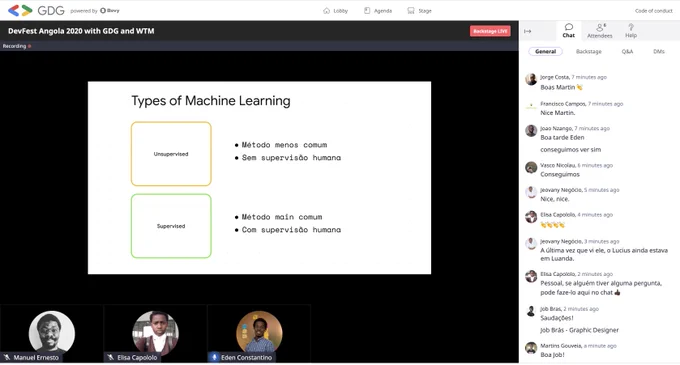Select Elisa Capololo's video thumbnail
This screenshot has height=365, width=680.
tap(155, 333)
